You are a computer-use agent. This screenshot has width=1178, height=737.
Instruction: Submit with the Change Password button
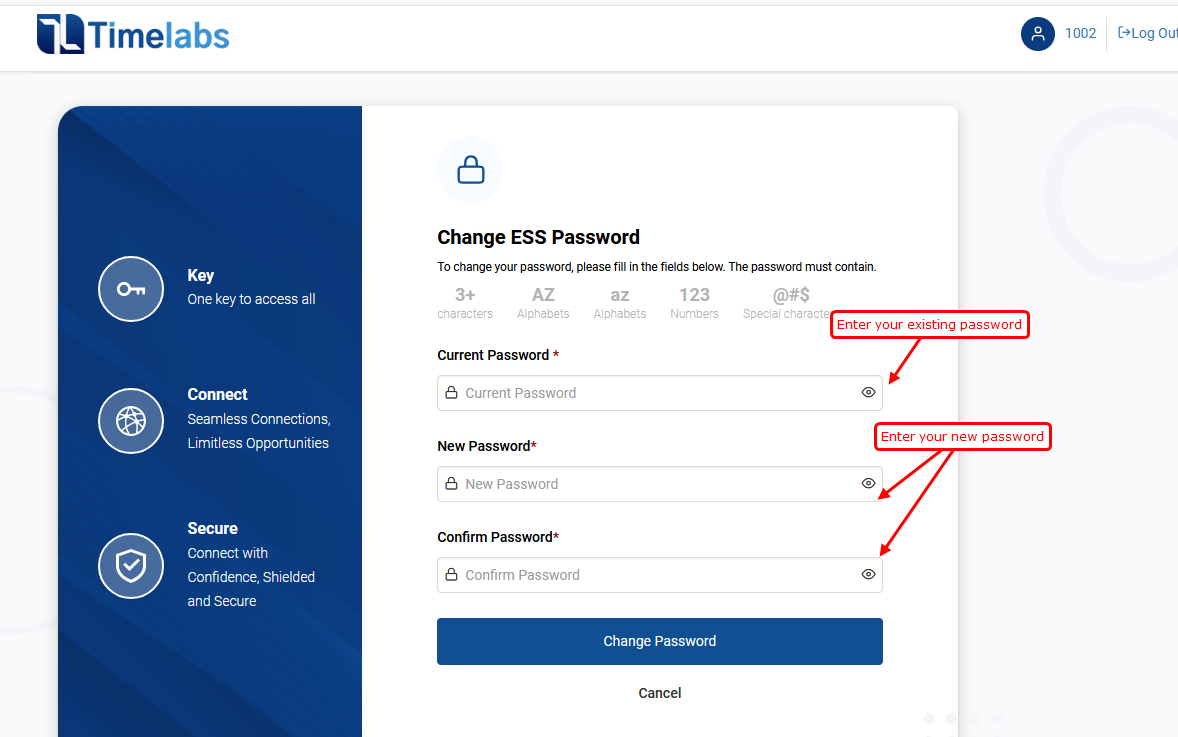pyautogui.click(x=660, y=641)
